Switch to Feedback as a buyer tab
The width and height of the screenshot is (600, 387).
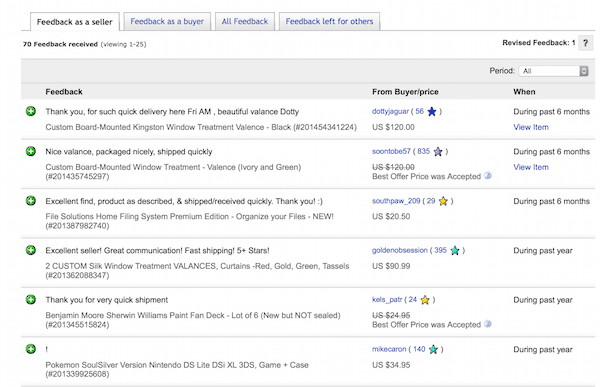pos(167,21)
